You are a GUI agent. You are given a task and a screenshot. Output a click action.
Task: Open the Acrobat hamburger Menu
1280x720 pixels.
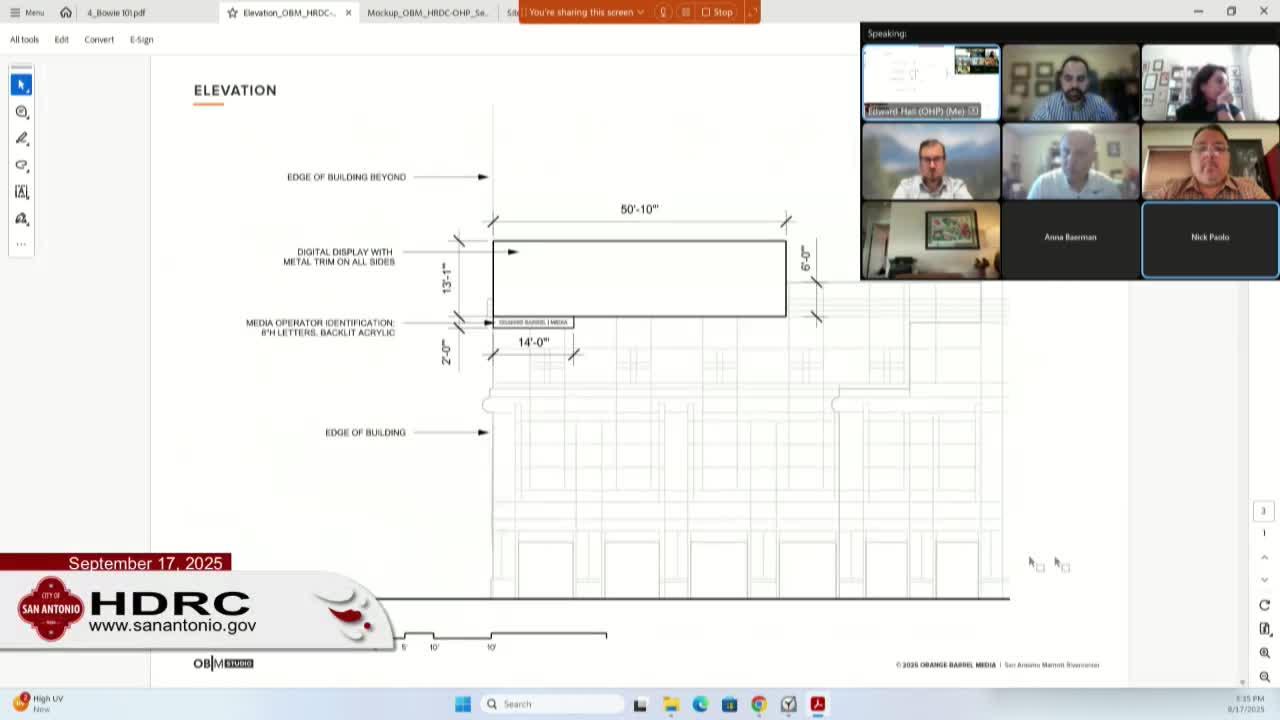coord(27,12)
